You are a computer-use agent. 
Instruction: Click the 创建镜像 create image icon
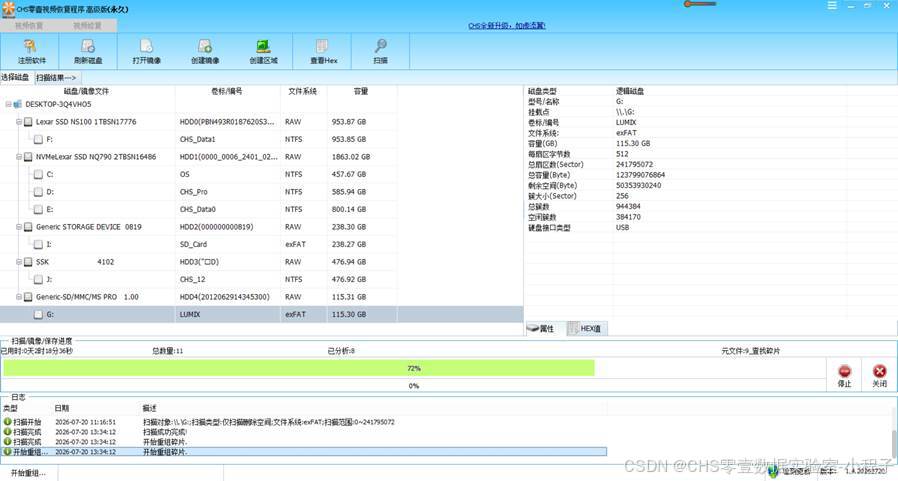(x=205, y=46)
